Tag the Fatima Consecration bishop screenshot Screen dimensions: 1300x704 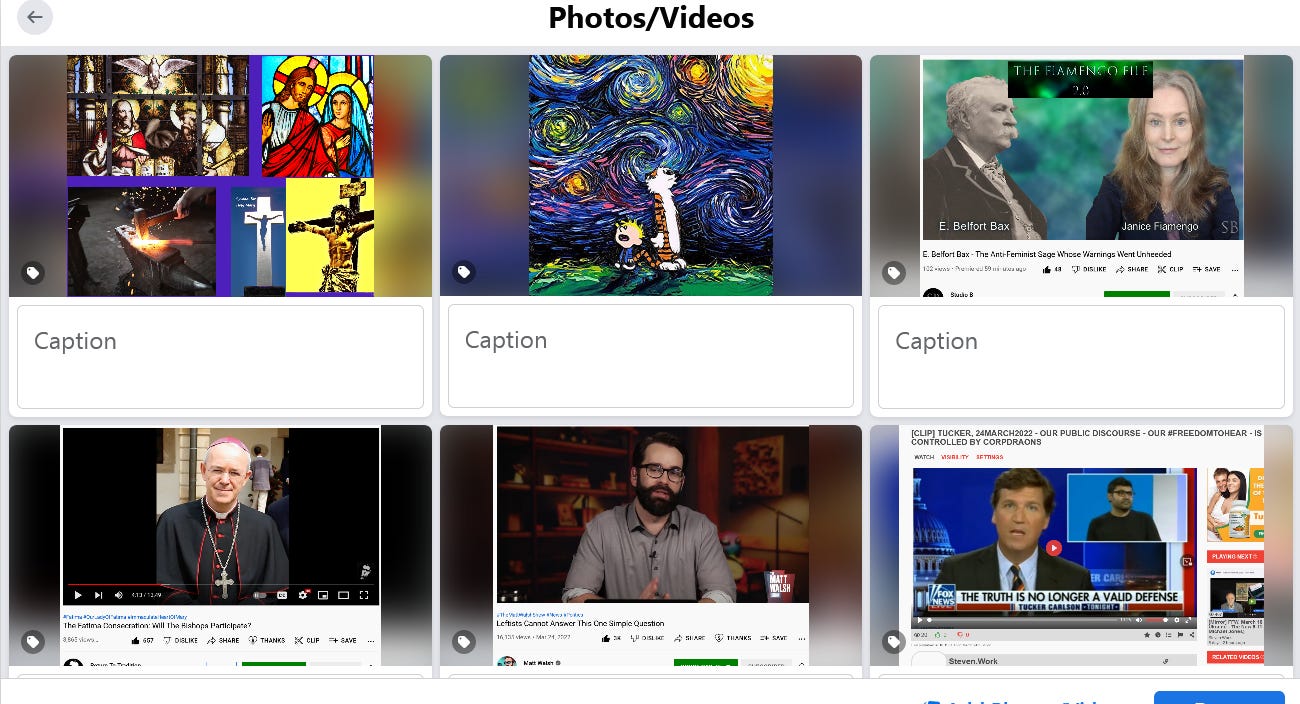(33, 642)
